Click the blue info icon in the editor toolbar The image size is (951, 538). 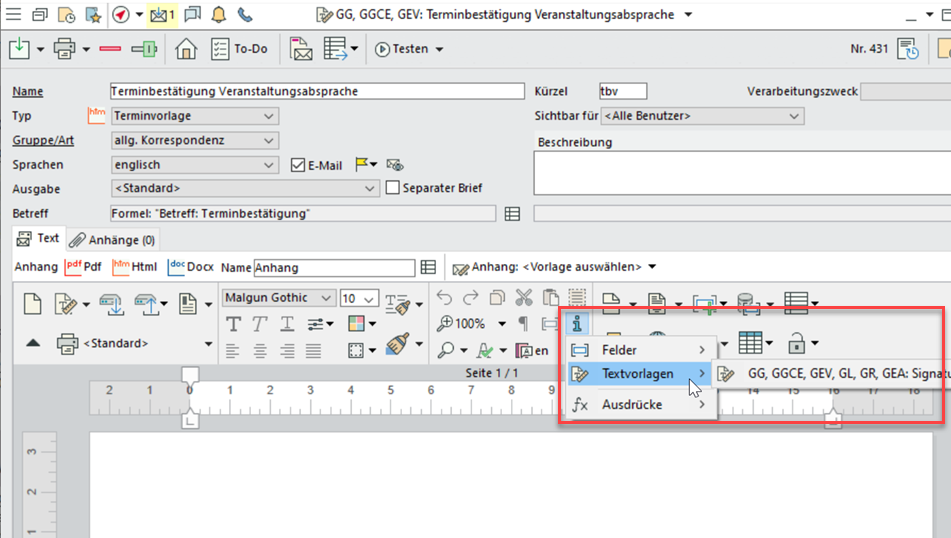576,323
